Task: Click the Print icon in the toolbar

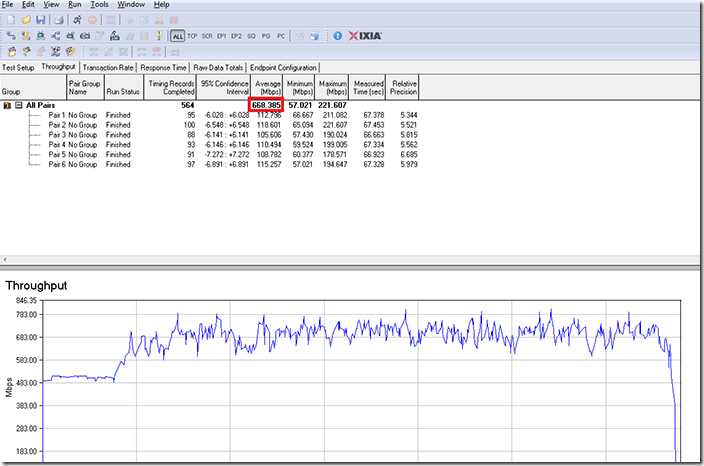Action: [59, 20]
